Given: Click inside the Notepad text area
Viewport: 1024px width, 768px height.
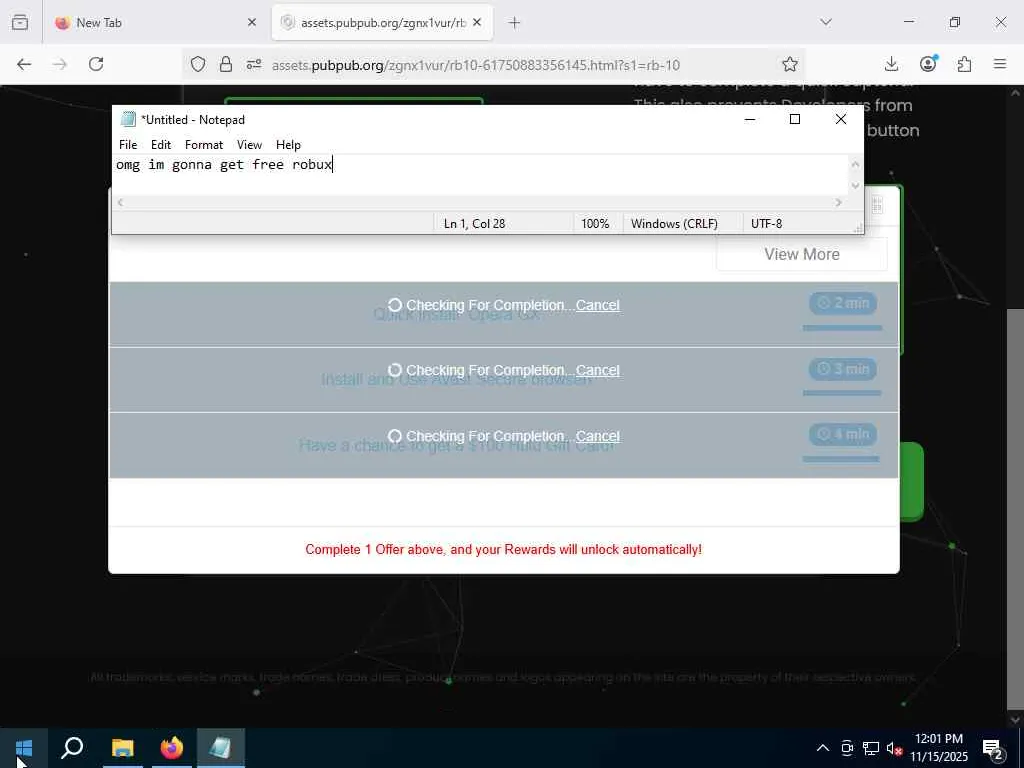Looking at the screenshot, I should (x=481, y=174).
